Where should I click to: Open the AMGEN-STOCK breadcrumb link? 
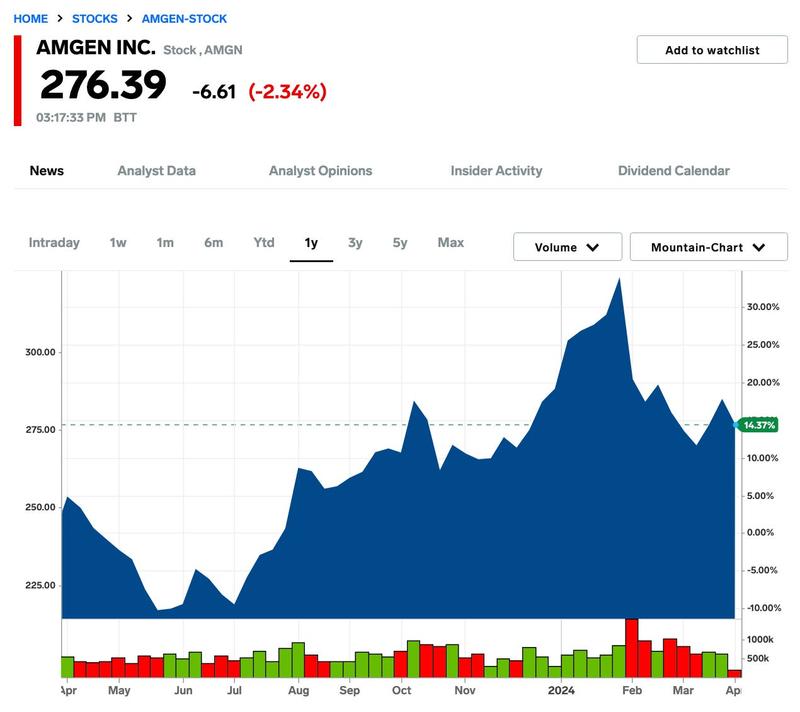[x=184, y=19]
